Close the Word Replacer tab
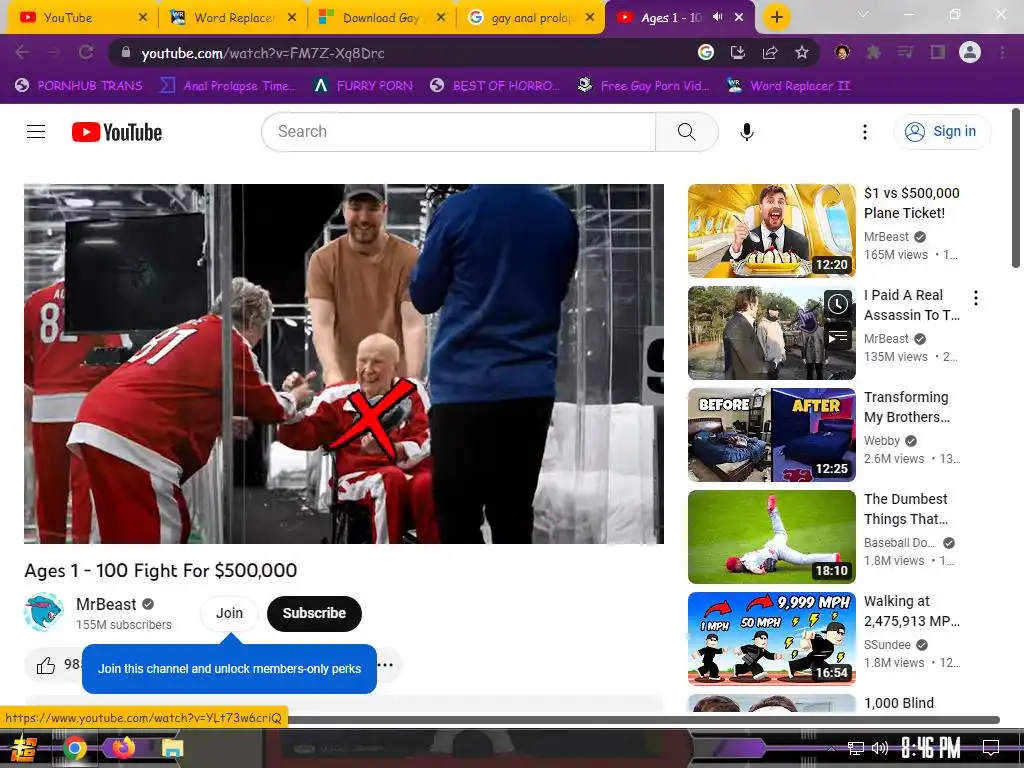 [292, 18]
